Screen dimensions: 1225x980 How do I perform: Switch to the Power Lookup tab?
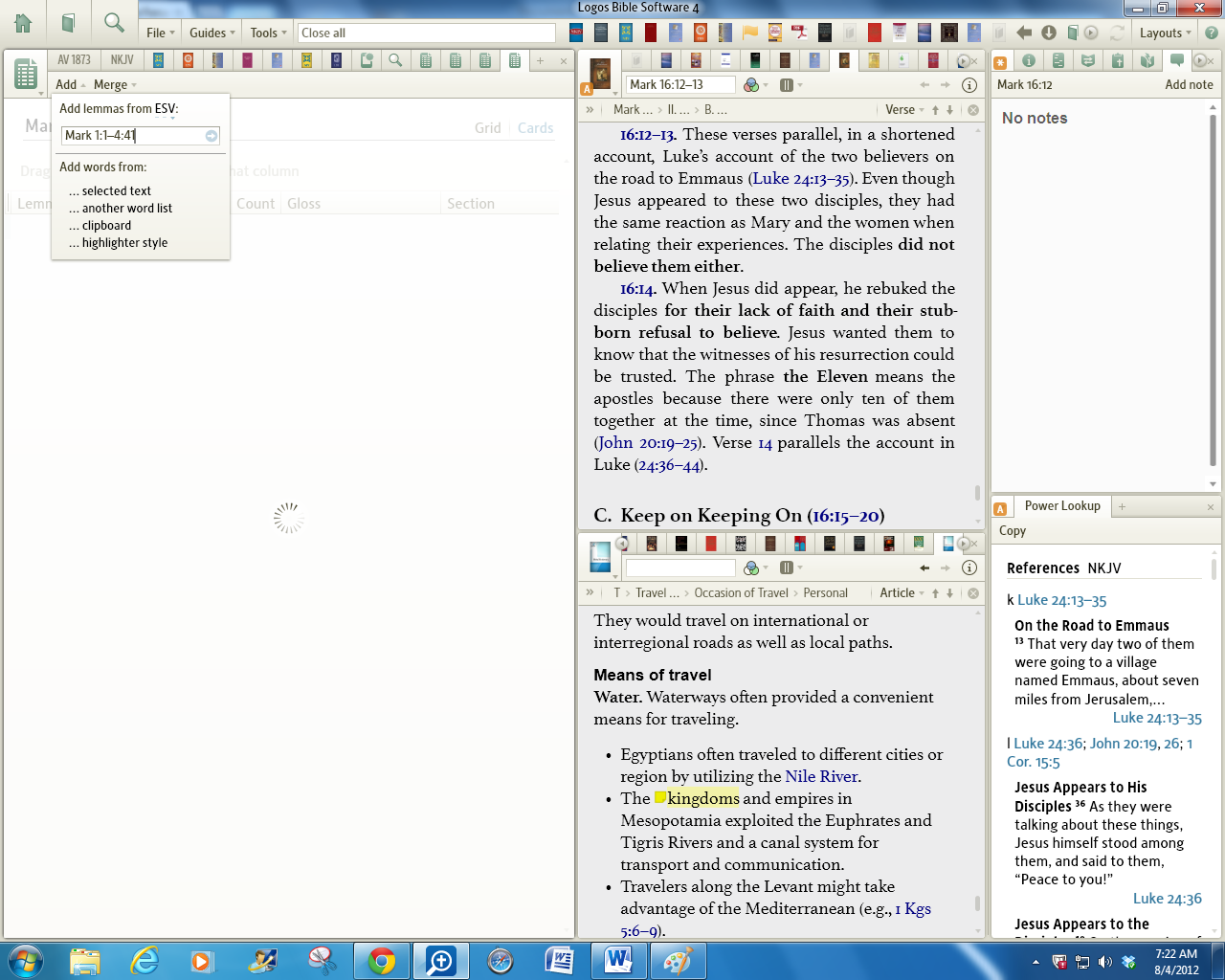coord(1062,506)
